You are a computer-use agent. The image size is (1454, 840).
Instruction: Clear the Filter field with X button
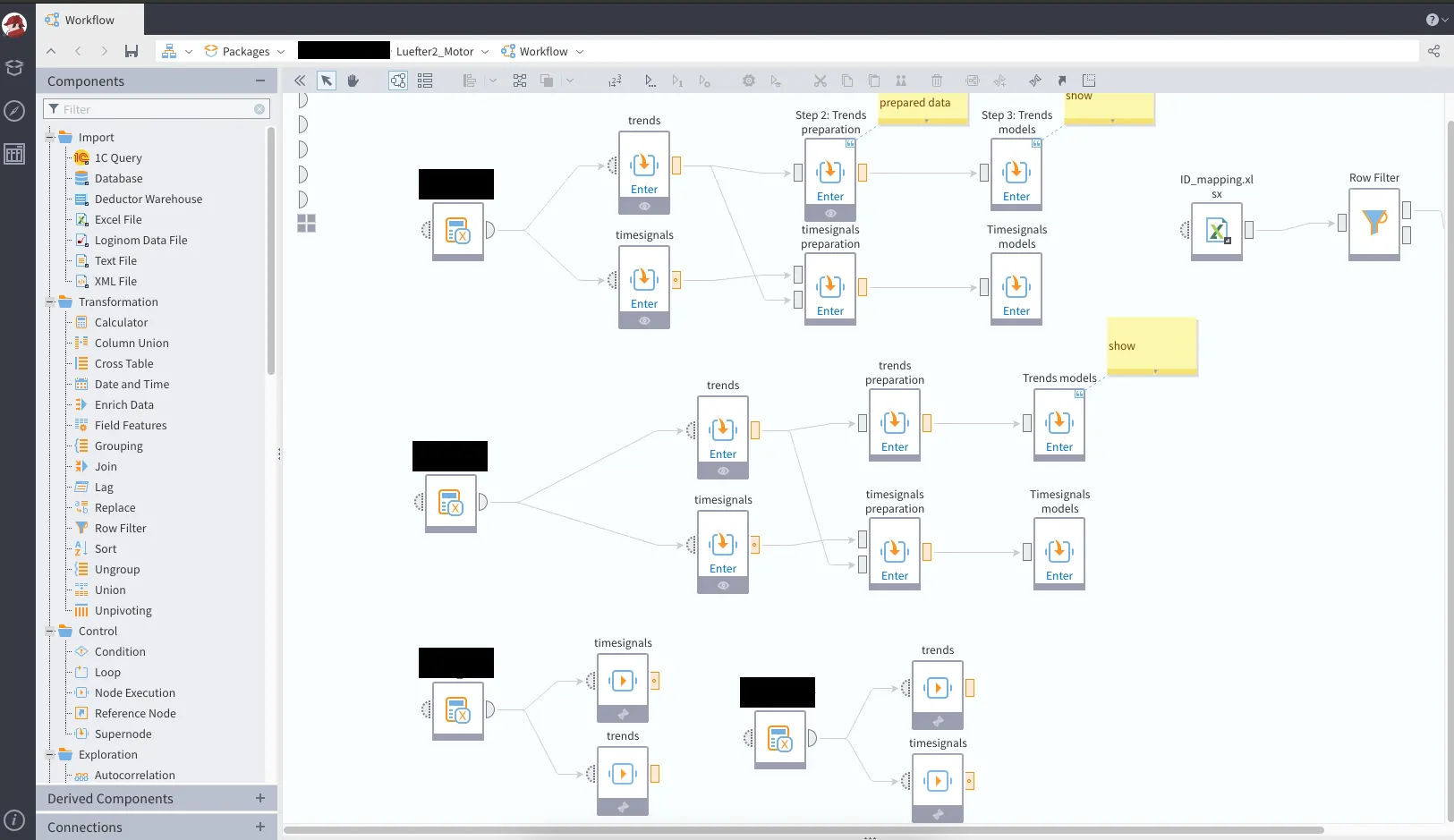259,109
